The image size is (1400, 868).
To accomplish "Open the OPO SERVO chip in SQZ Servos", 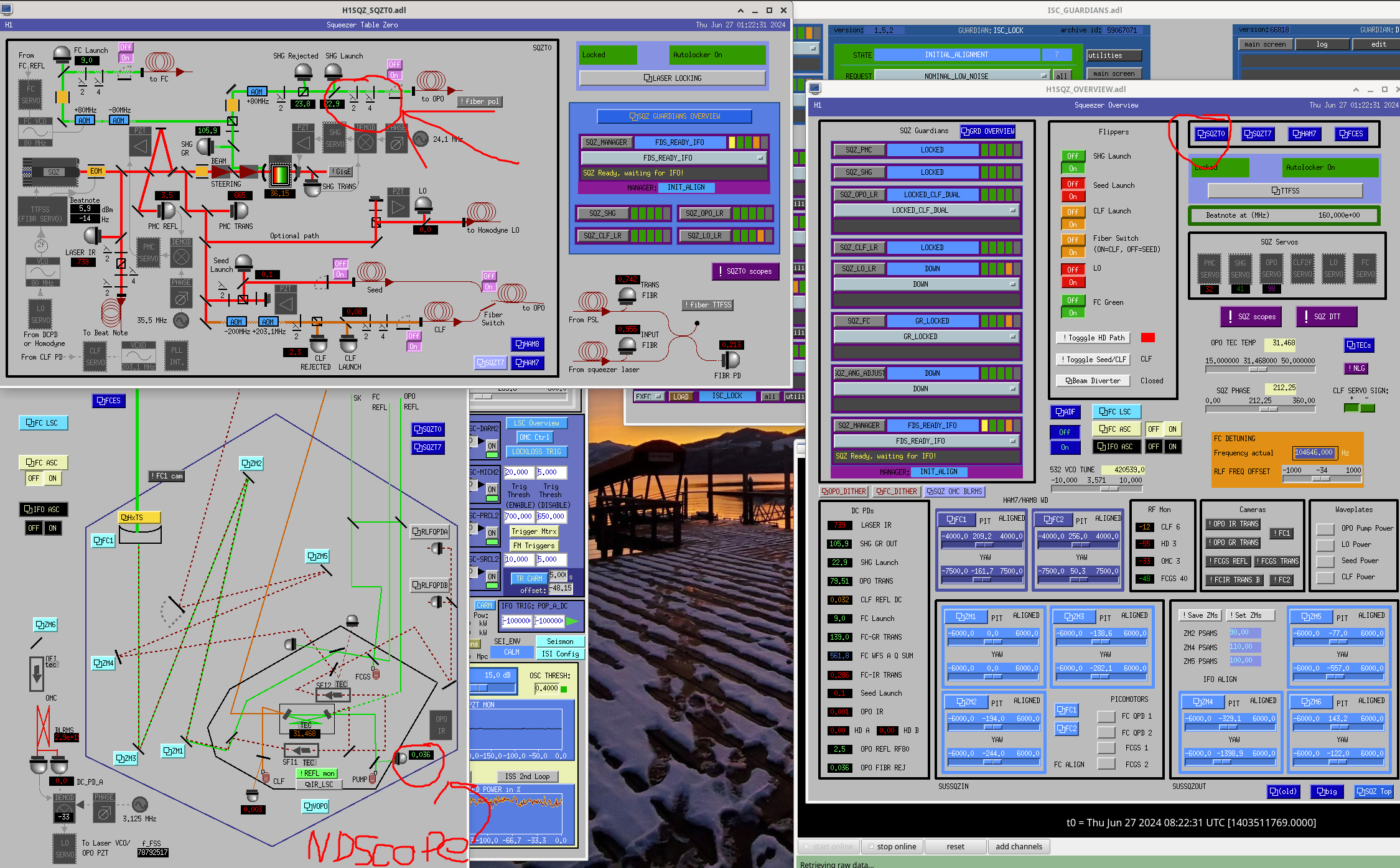I will pyautogui.click(x=1271, y=269).
